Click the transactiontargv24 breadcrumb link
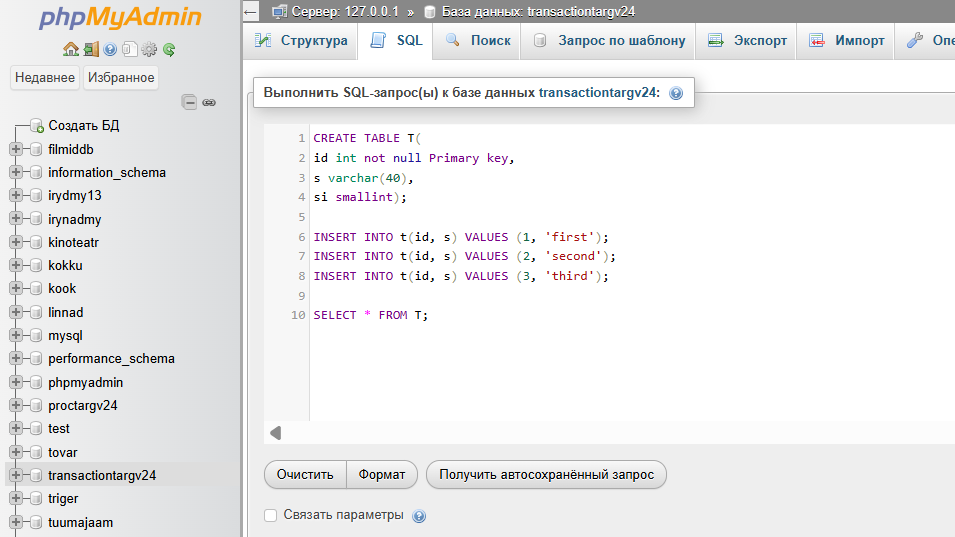Screen dimensions: 955x537 click(538, 12)
